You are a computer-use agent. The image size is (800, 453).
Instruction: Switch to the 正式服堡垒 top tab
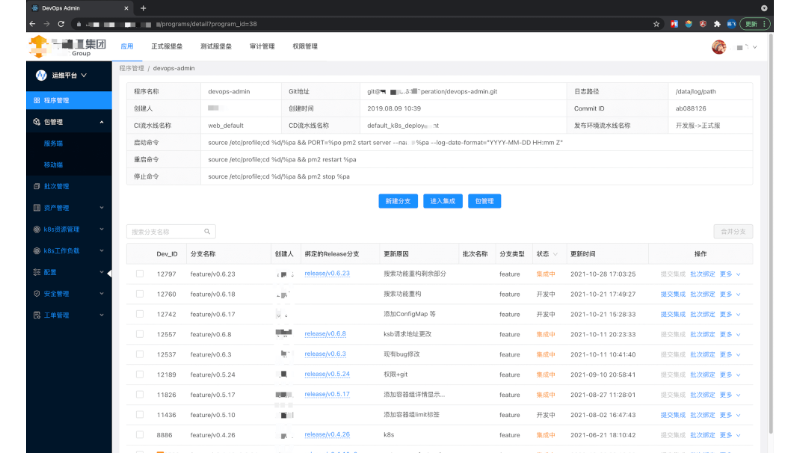(167, 46)
